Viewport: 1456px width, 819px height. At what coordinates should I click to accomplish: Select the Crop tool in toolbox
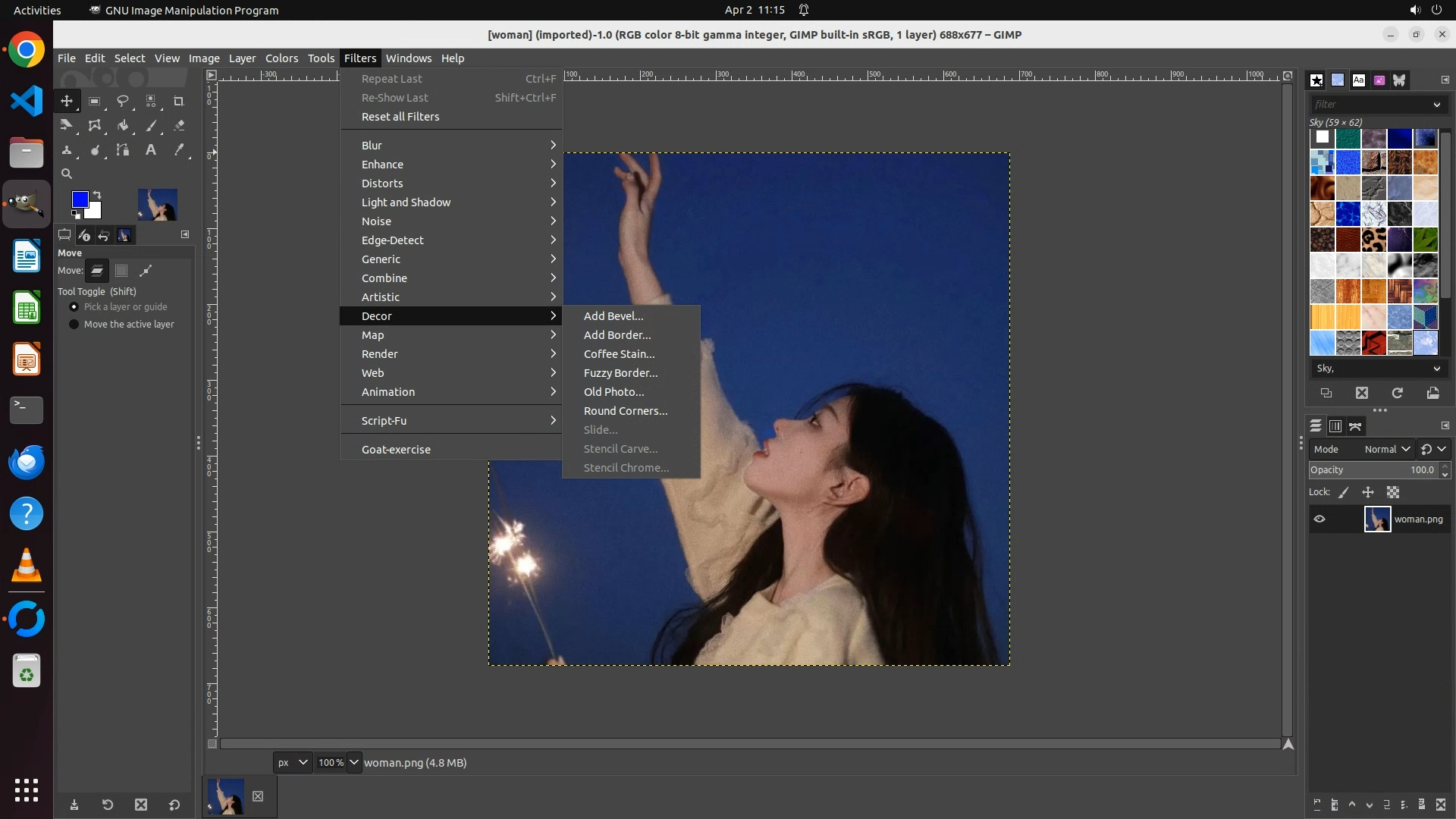coord(179,101)
